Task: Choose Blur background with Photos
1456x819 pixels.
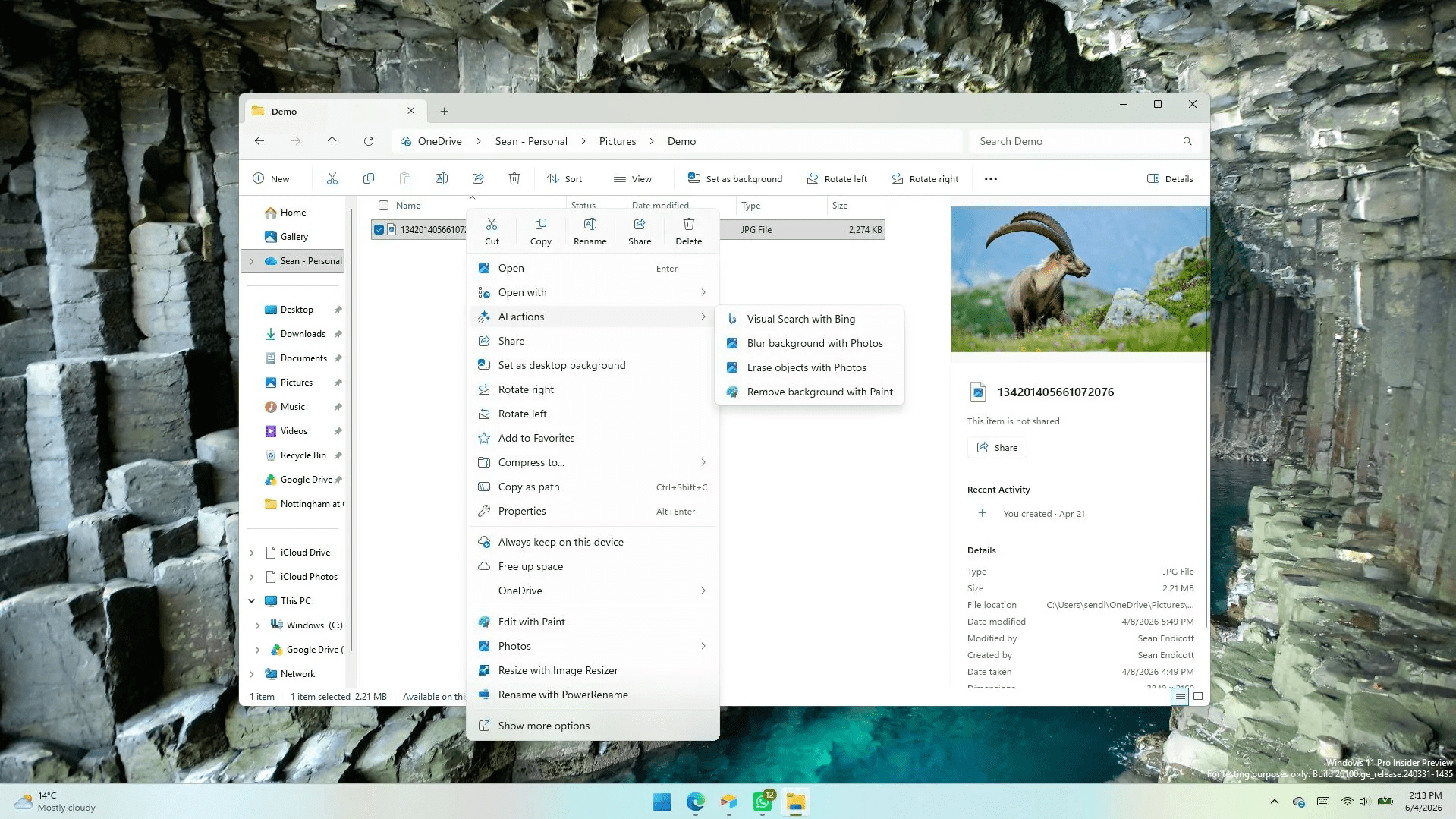Action: [809, 343]
